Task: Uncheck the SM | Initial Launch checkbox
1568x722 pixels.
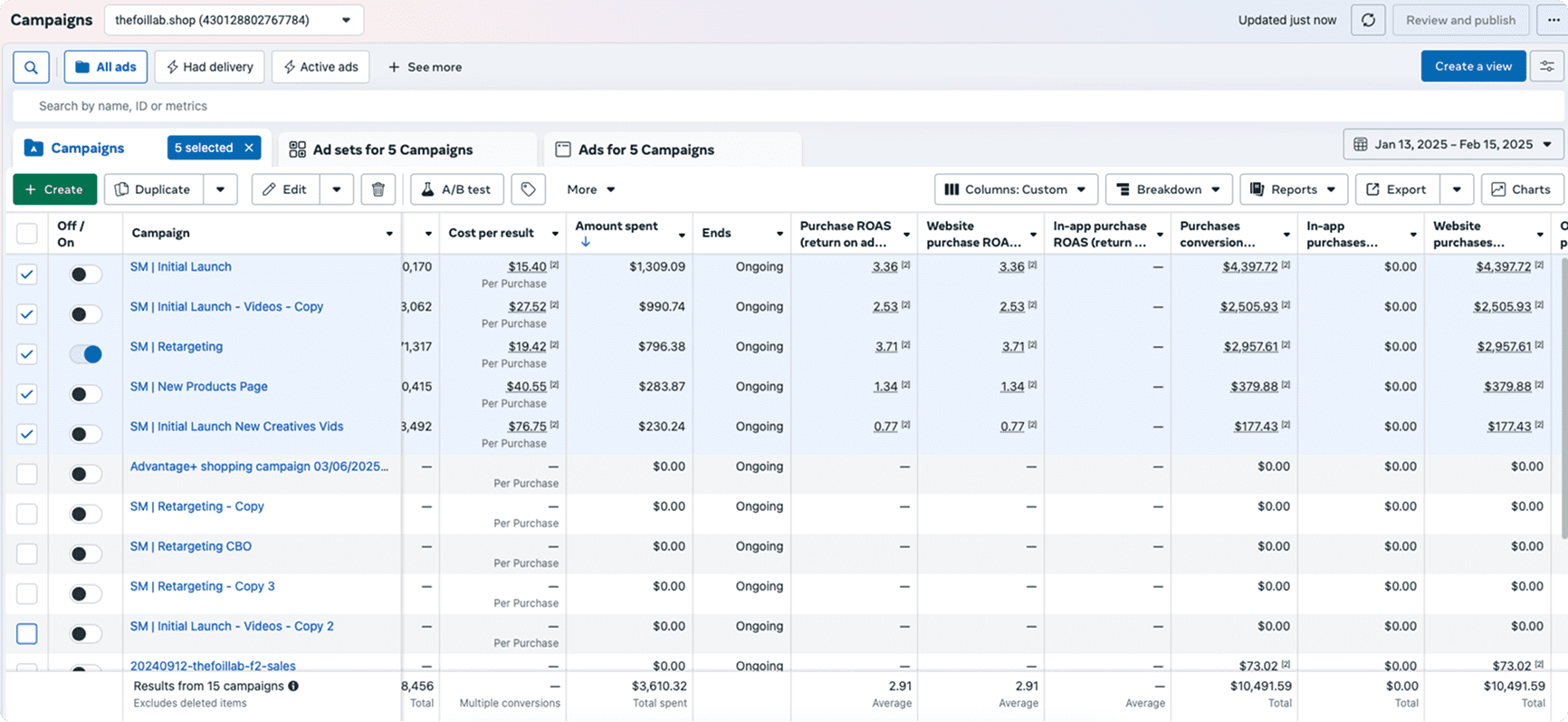Action: (x=27, y=274)
